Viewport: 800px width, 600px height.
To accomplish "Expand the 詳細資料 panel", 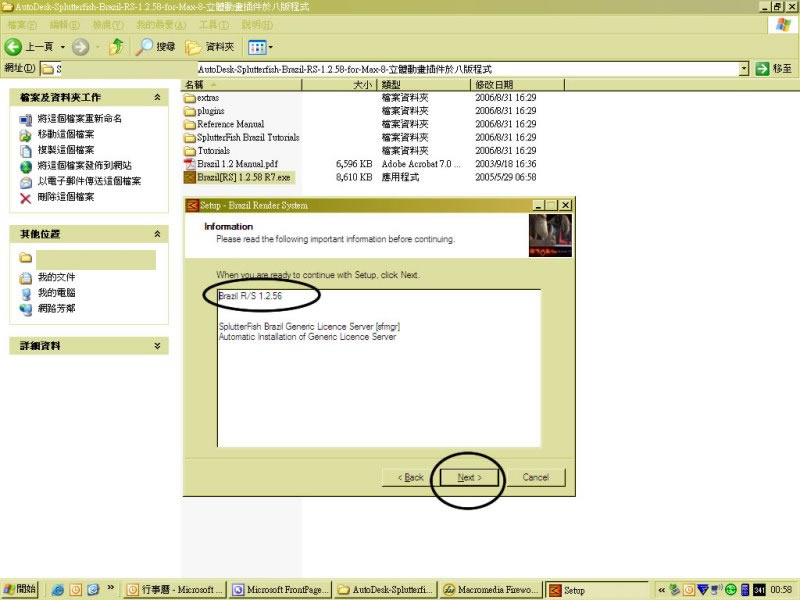I will coord(157,345).
